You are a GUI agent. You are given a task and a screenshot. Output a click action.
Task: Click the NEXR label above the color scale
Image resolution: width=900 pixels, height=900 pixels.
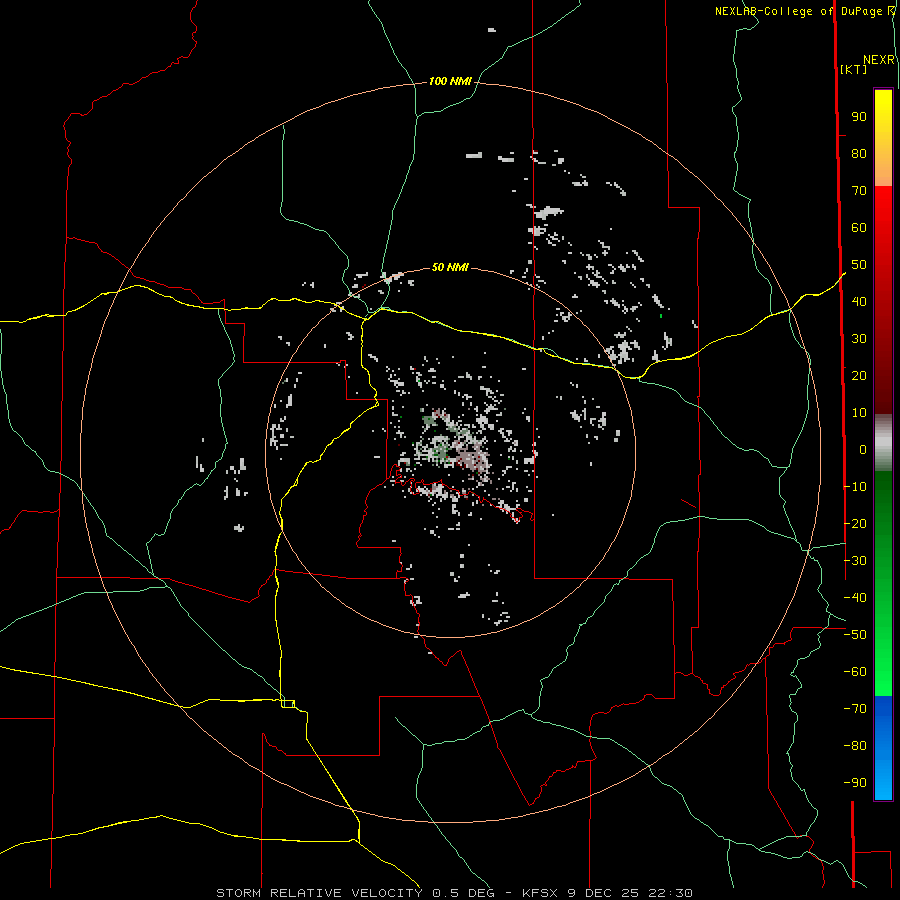tap(879, 60)
